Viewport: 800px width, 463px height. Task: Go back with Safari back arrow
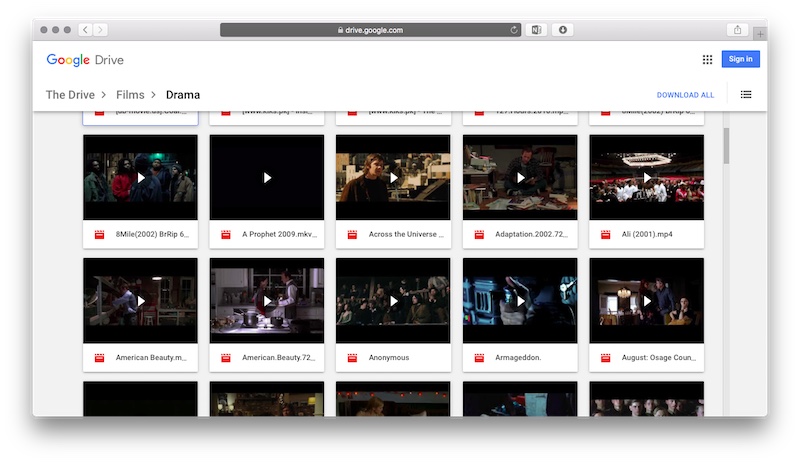click(84, 30)
